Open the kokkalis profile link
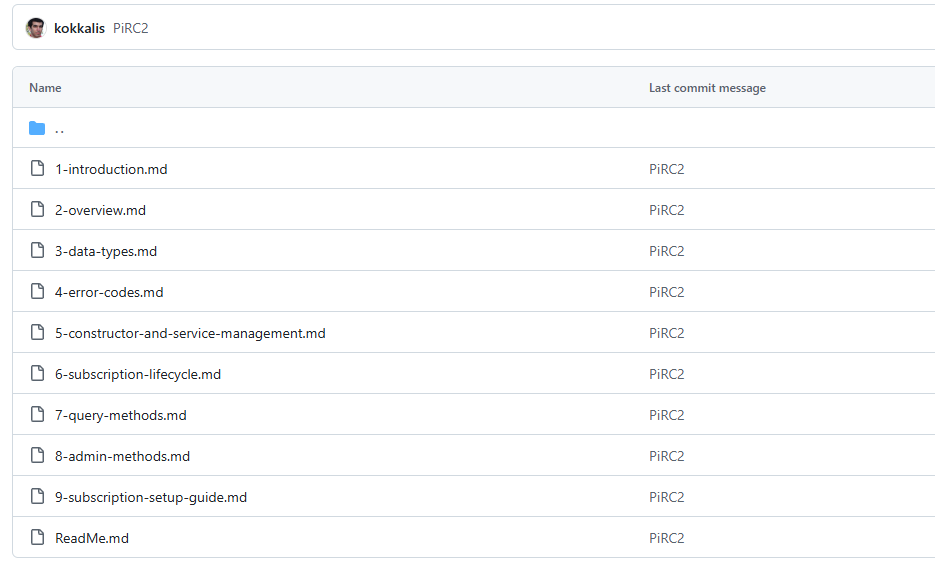The image size is (935, 571). tap(79, 28)
